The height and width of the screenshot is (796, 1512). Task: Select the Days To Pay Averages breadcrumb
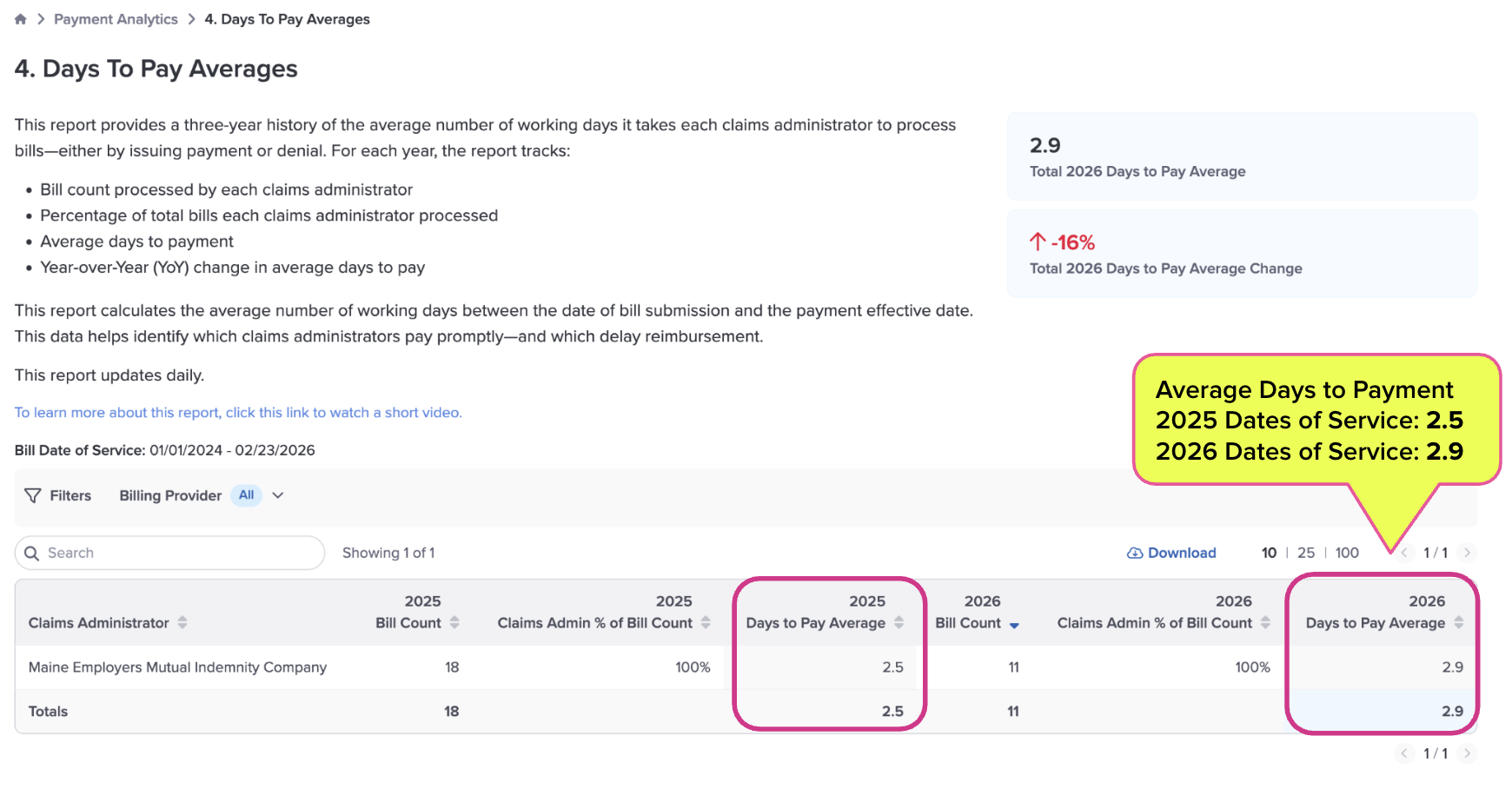(x=287, y=19)
